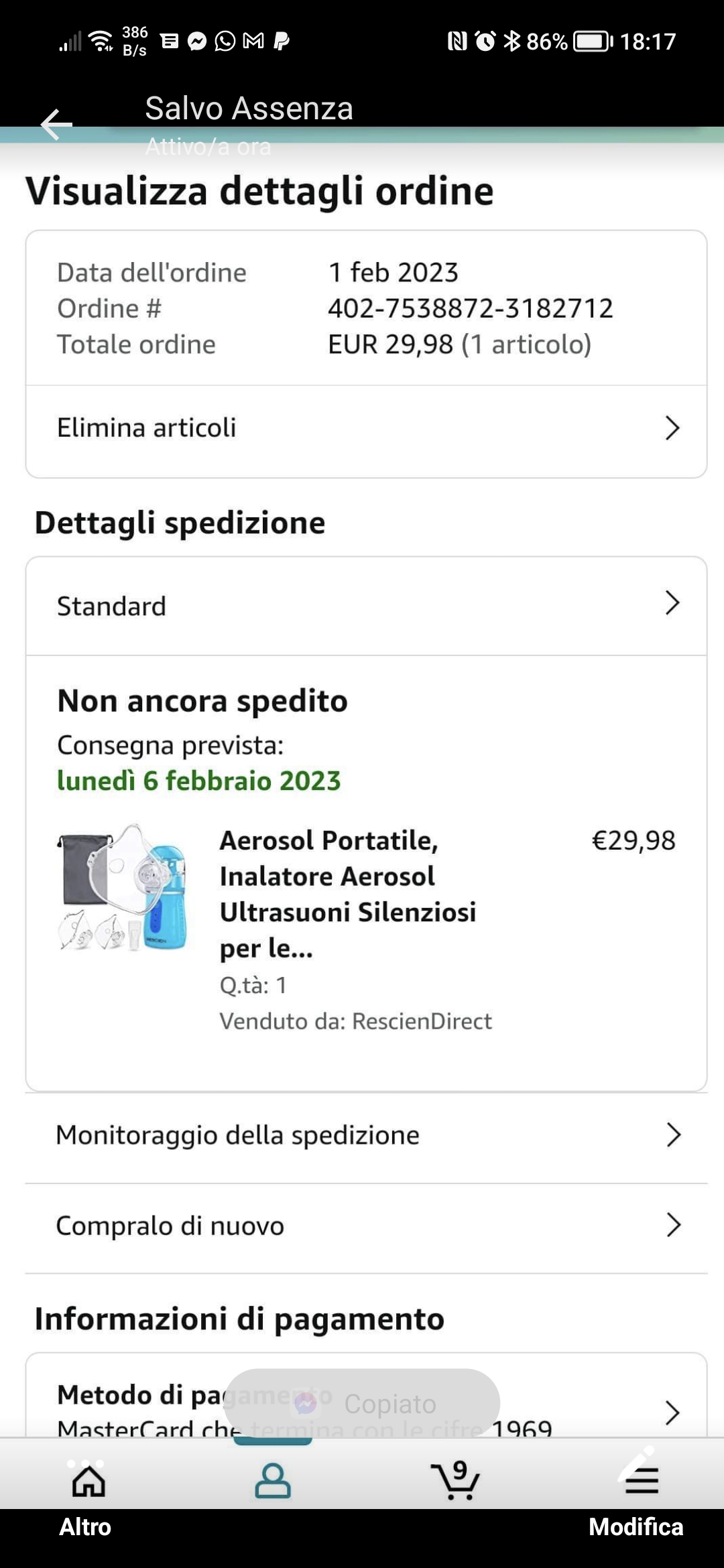Expand Metodo di pagamento chevron
724x1568 pixels.
(x=672, y=1412)
